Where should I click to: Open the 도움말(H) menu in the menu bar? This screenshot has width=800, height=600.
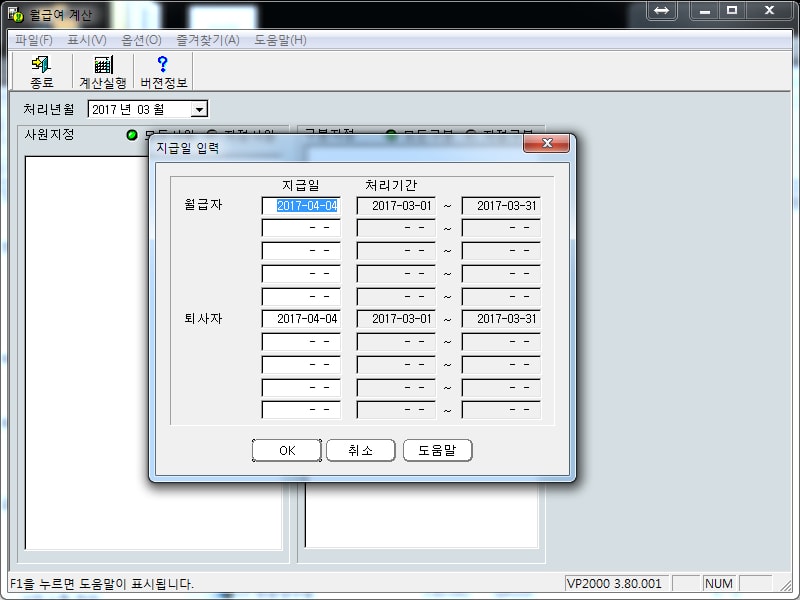click(x=280, y=40)
